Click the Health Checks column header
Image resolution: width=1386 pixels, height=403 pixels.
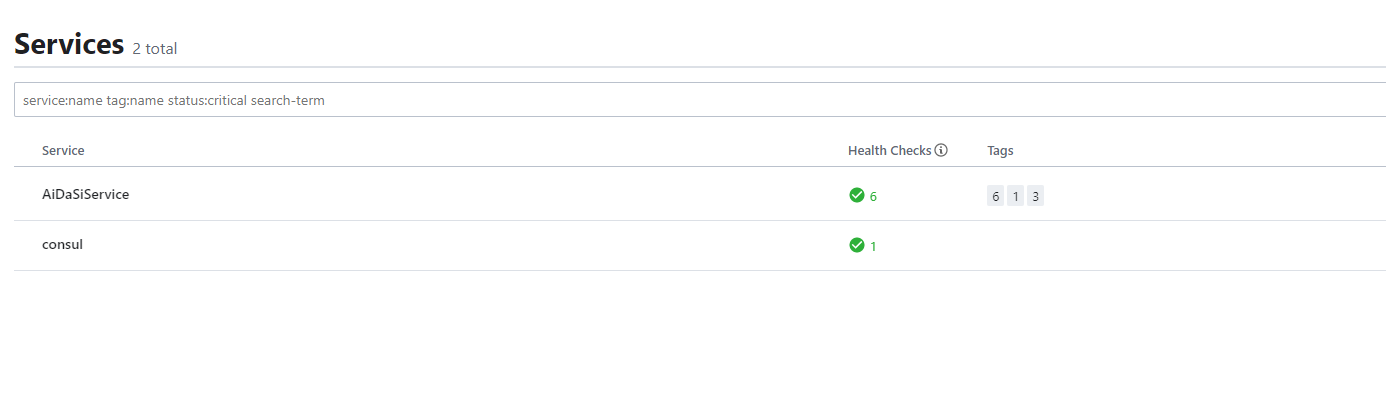tap(890, 151)
